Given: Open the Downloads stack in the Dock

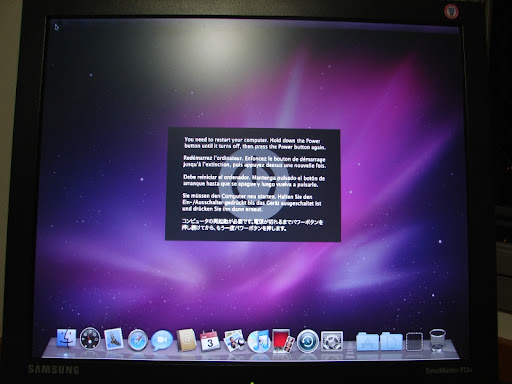Looking at the screenshot, I should [x=414, y=342].
